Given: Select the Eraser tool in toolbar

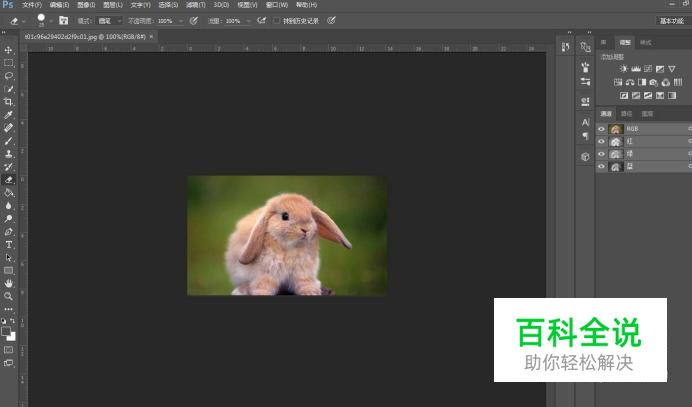Looking at the screenshot, I should [x=9, y=180].
